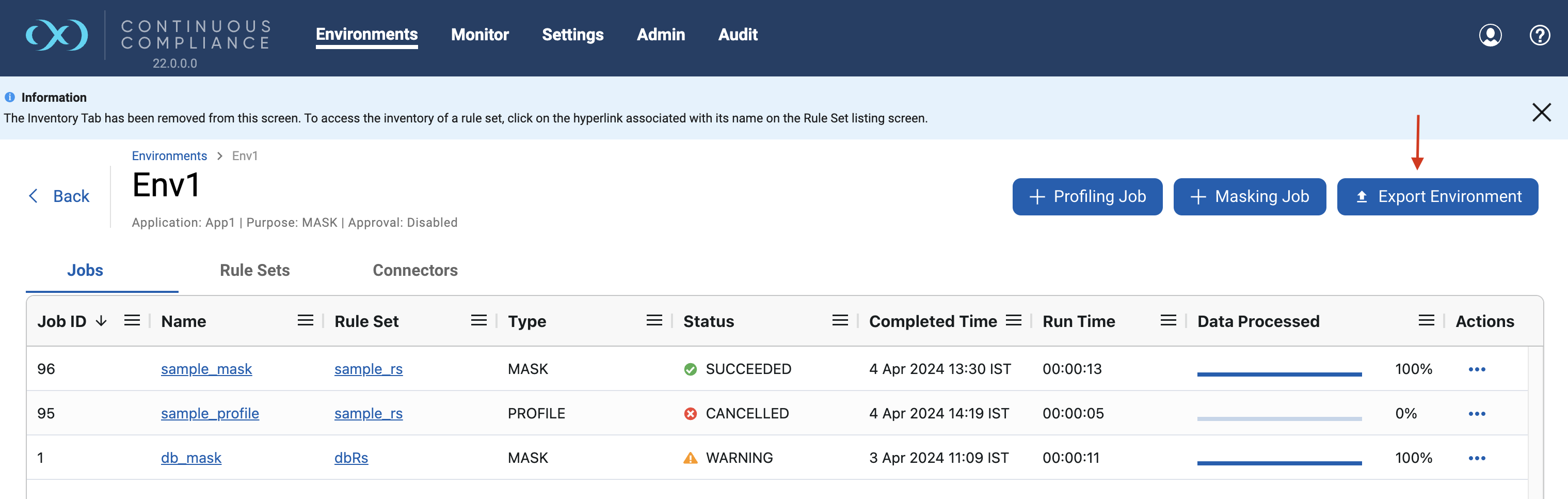Click the succeeded status icon for sample_mask
Image resolution: width=1568 pixels, height=499 pixels.
point(690,368)
